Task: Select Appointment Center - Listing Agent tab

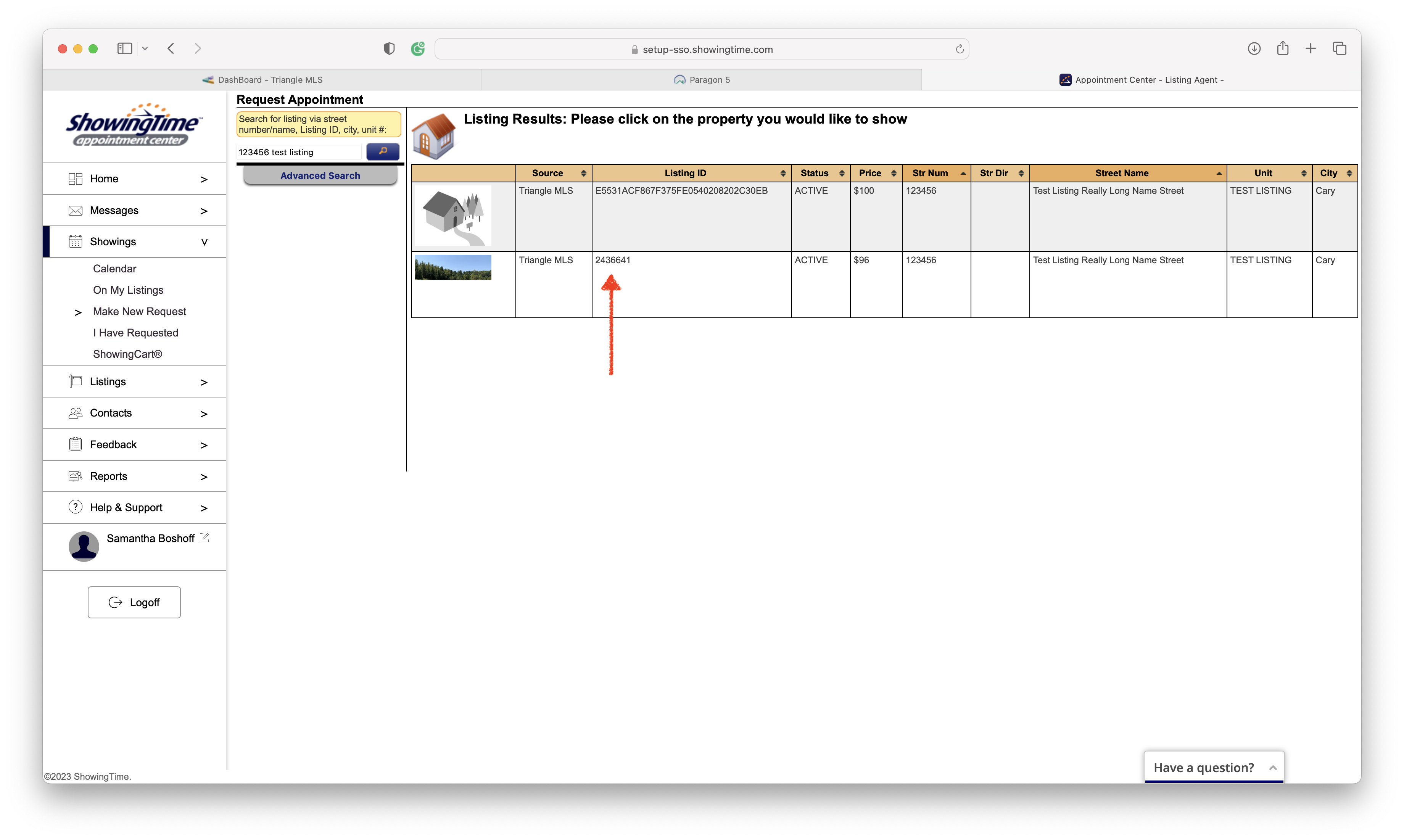Action: [1141, 80]
